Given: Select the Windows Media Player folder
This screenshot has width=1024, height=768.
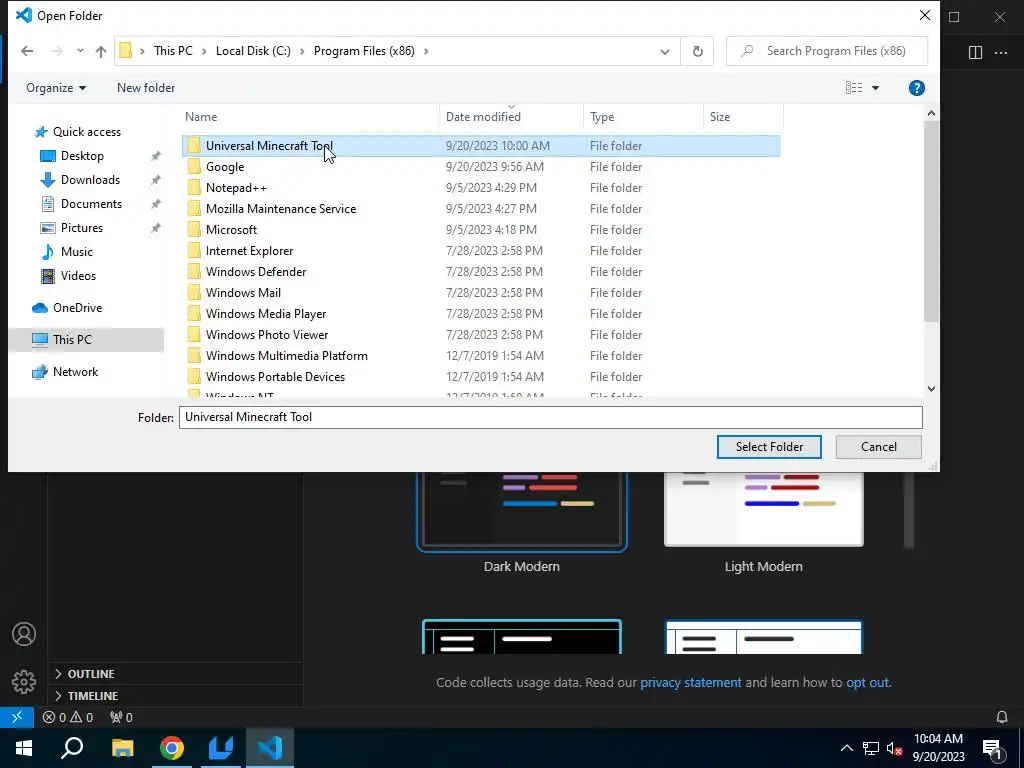Looking at the screenshot, I should point(481,313).
